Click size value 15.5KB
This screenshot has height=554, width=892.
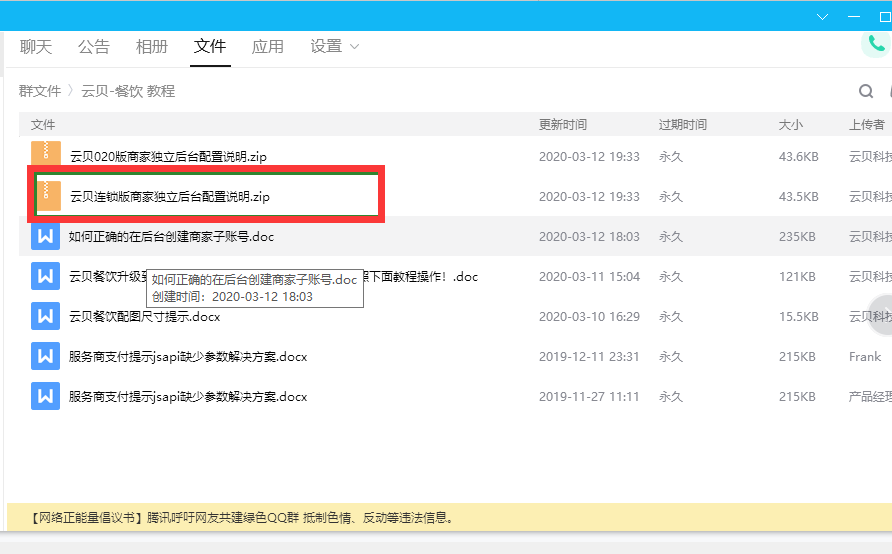click(x=799, y=316)
